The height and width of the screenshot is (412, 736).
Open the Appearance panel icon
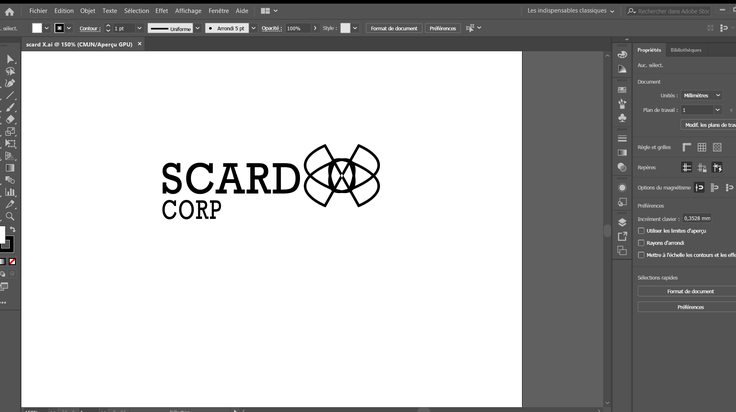pyautogui.click(x=622, y=188)
